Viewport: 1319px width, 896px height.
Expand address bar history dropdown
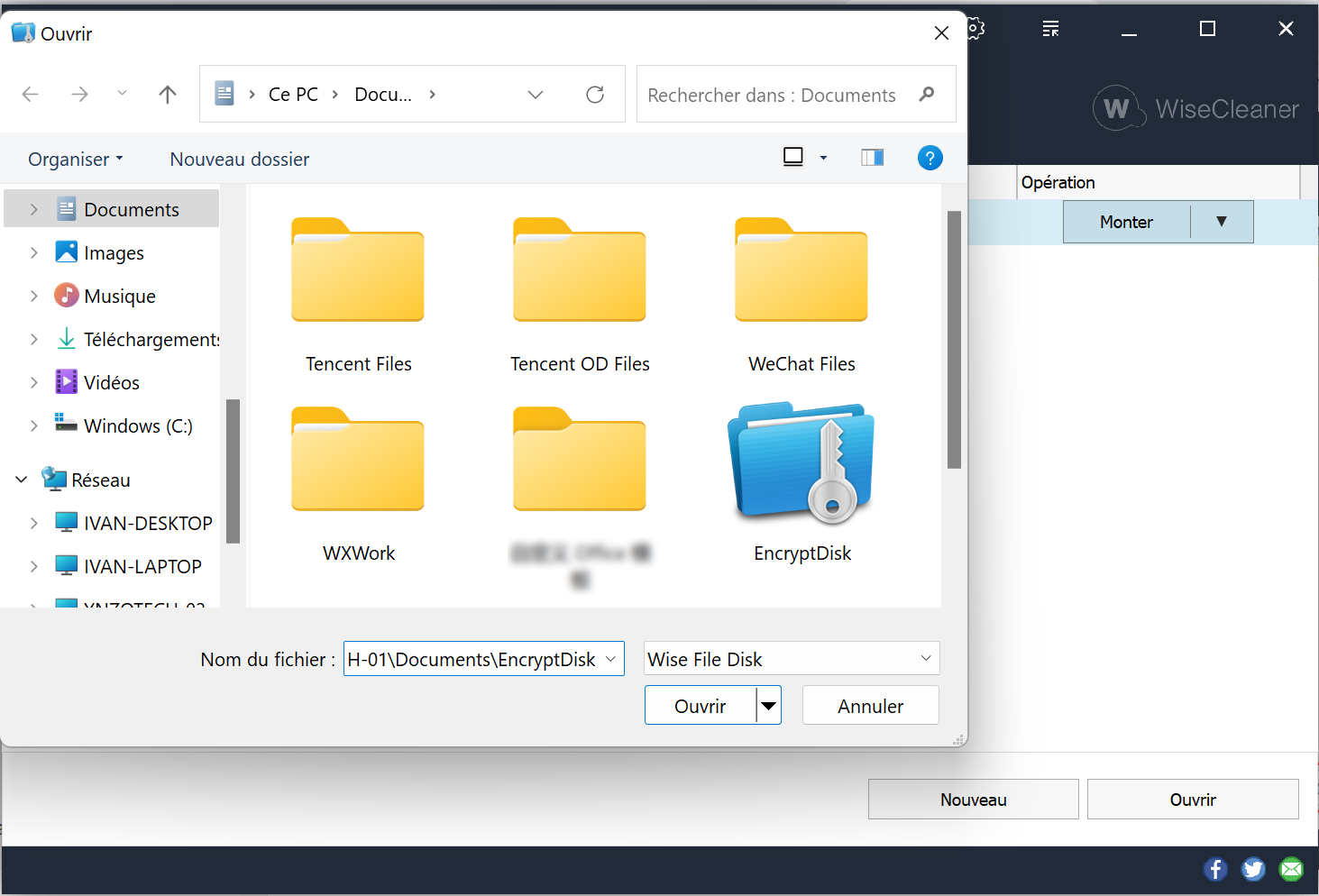click(x=536, y=95)
